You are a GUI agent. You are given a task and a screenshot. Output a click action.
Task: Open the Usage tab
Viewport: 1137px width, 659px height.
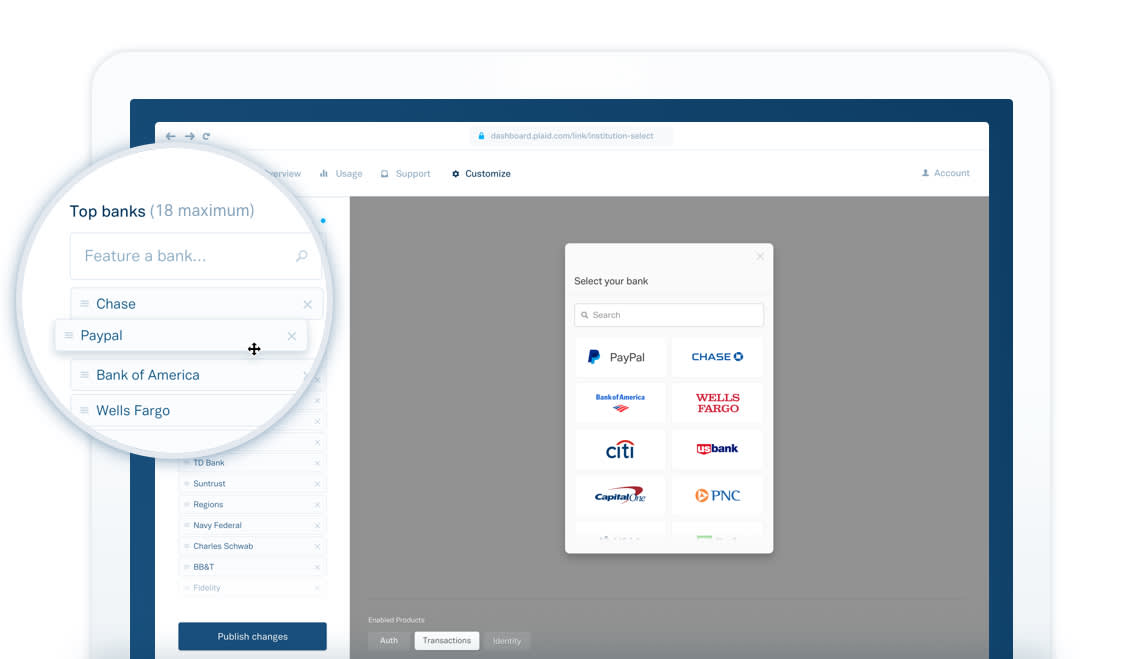[x=341, y=174]
